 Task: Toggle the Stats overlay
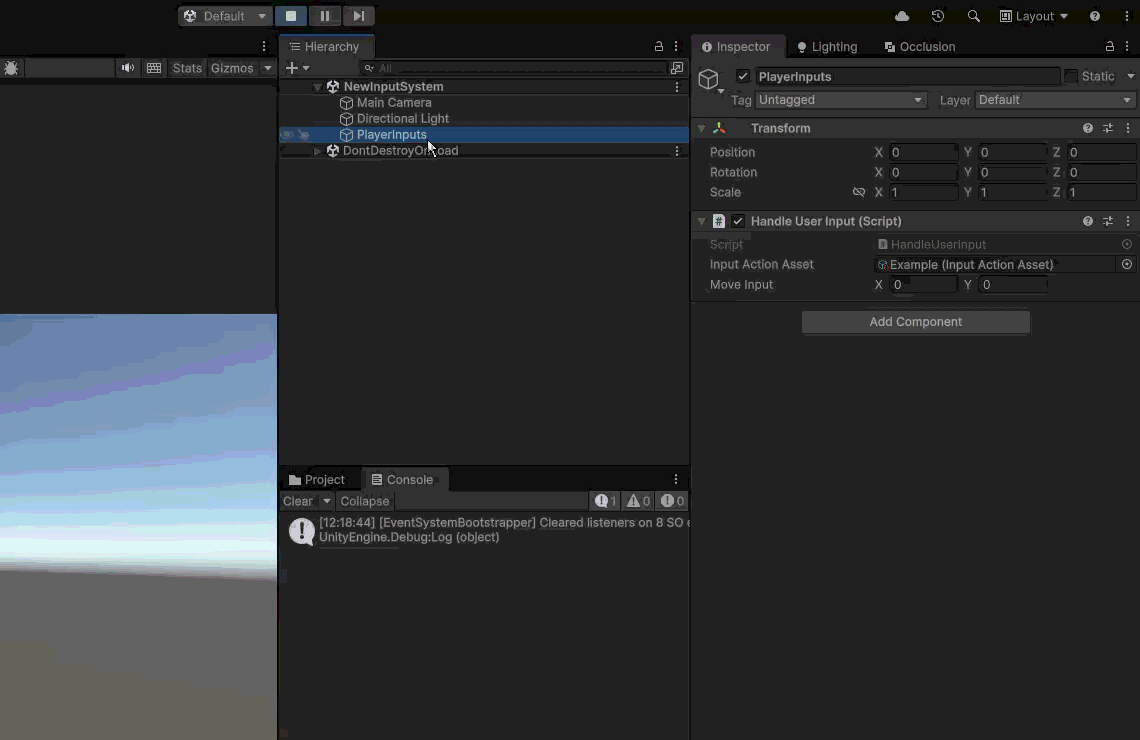(187, 68)
